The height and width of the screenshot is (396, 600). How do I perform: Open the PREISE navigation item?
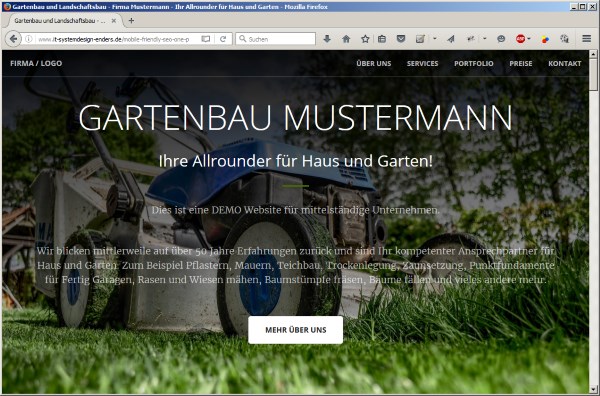(x=521, y=64)
